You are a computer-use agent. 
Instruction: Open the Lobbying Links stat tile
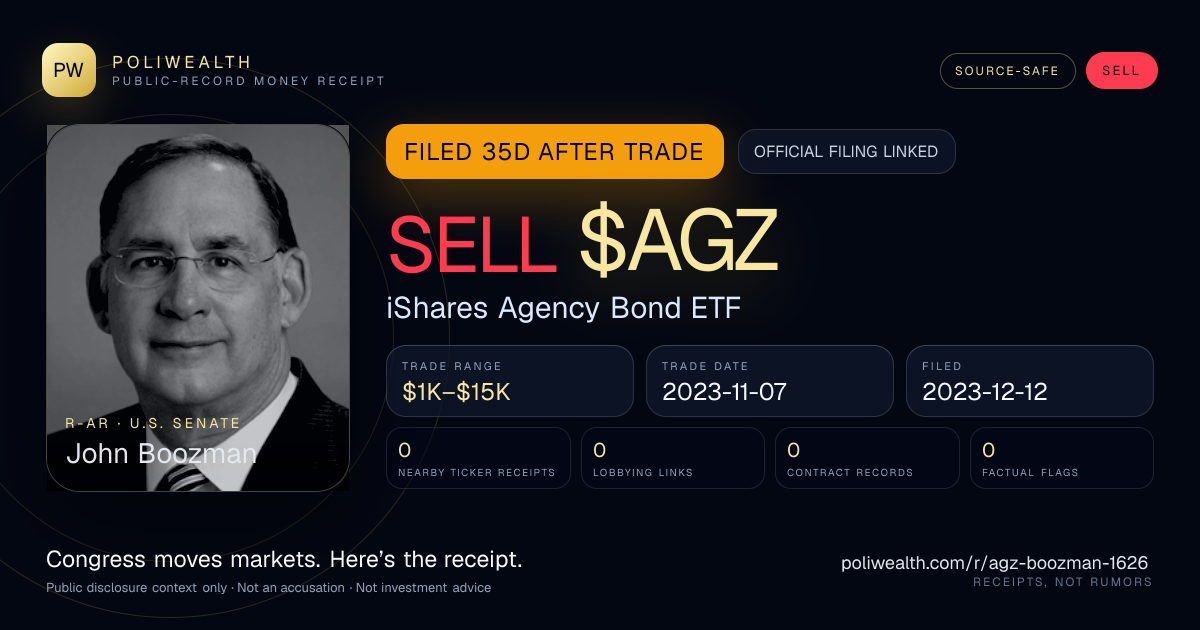(x=672, y=458)
